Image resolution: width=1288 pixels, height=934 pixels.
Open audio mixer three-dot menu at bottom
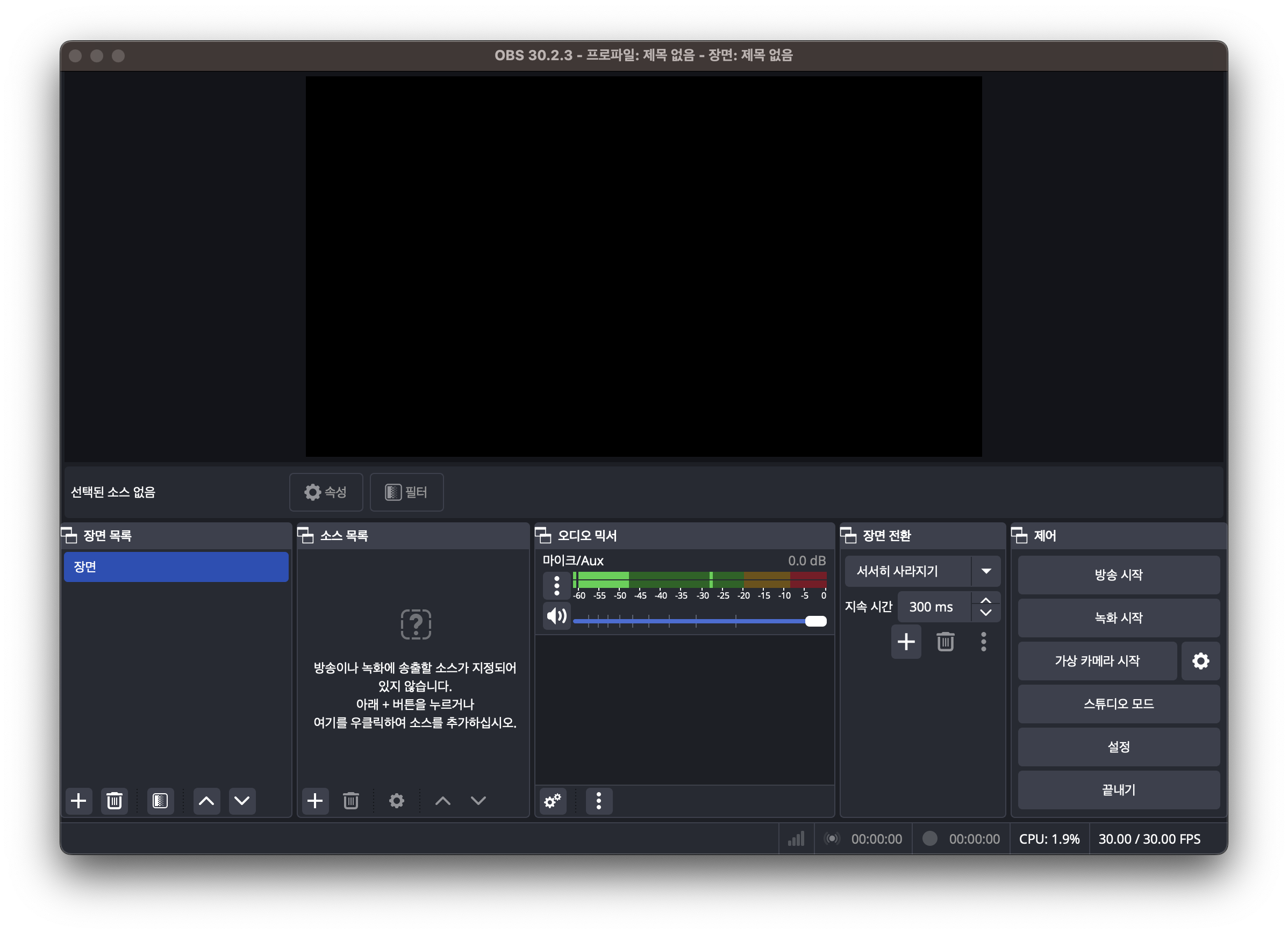pos(598,801)
